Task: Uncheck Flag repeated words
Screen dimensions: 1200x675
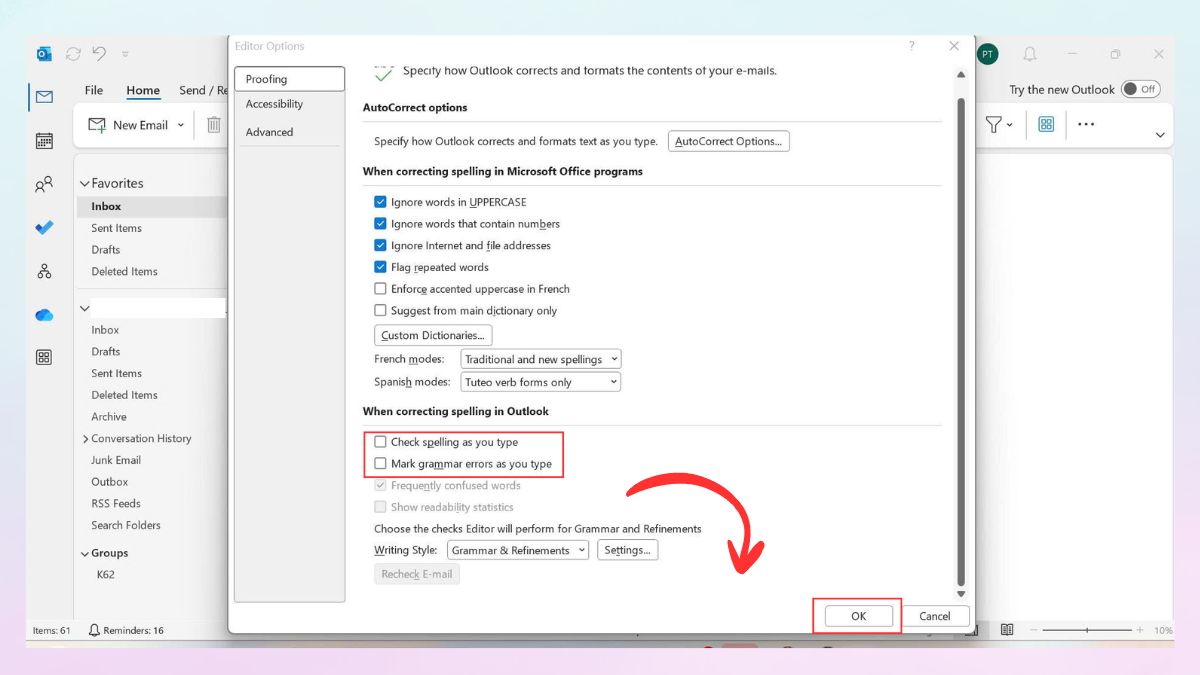Action: point(380,267)
